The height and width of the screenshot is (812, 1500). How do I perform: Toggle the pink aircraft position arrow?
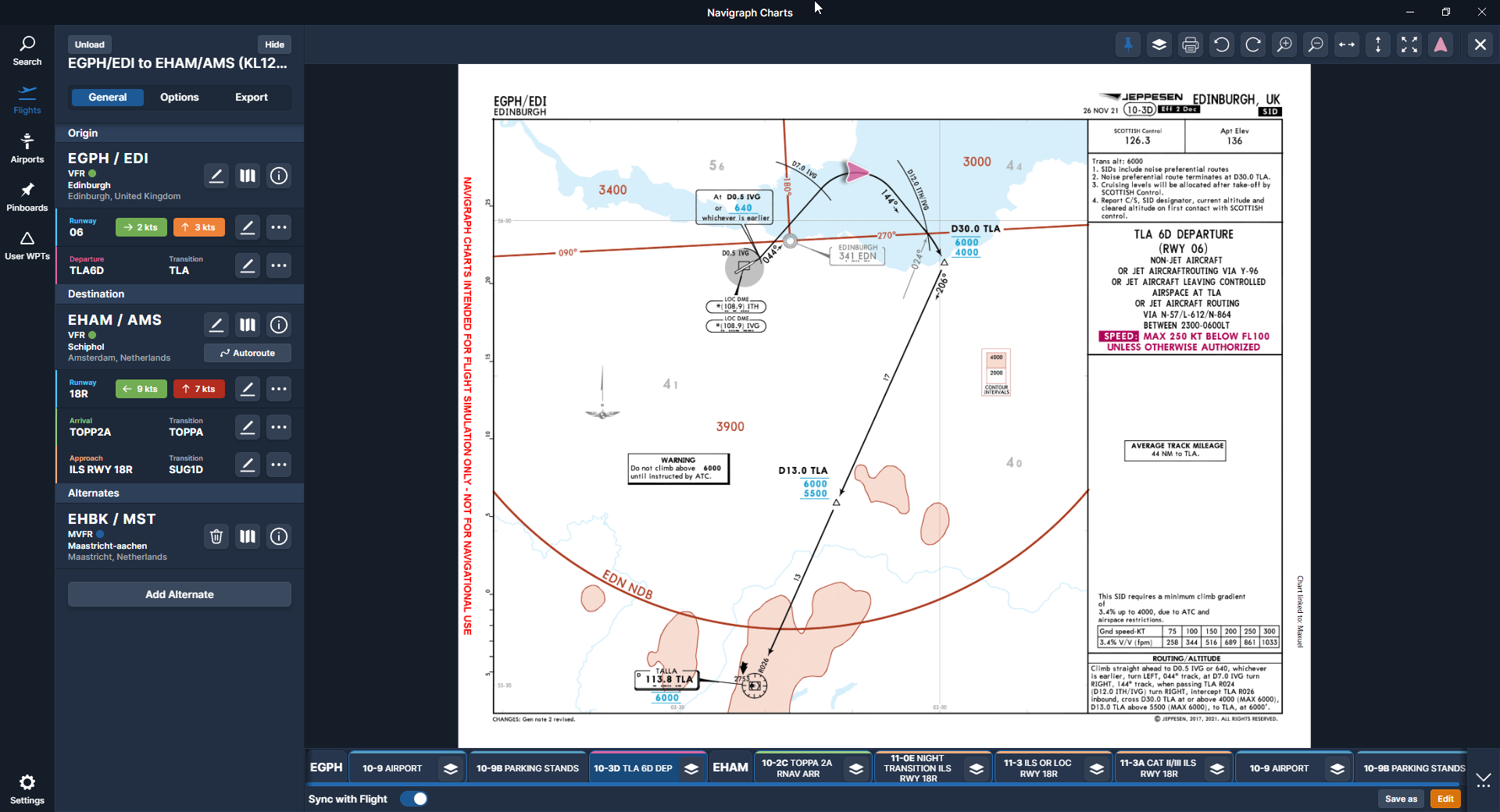pos(1441,45)
